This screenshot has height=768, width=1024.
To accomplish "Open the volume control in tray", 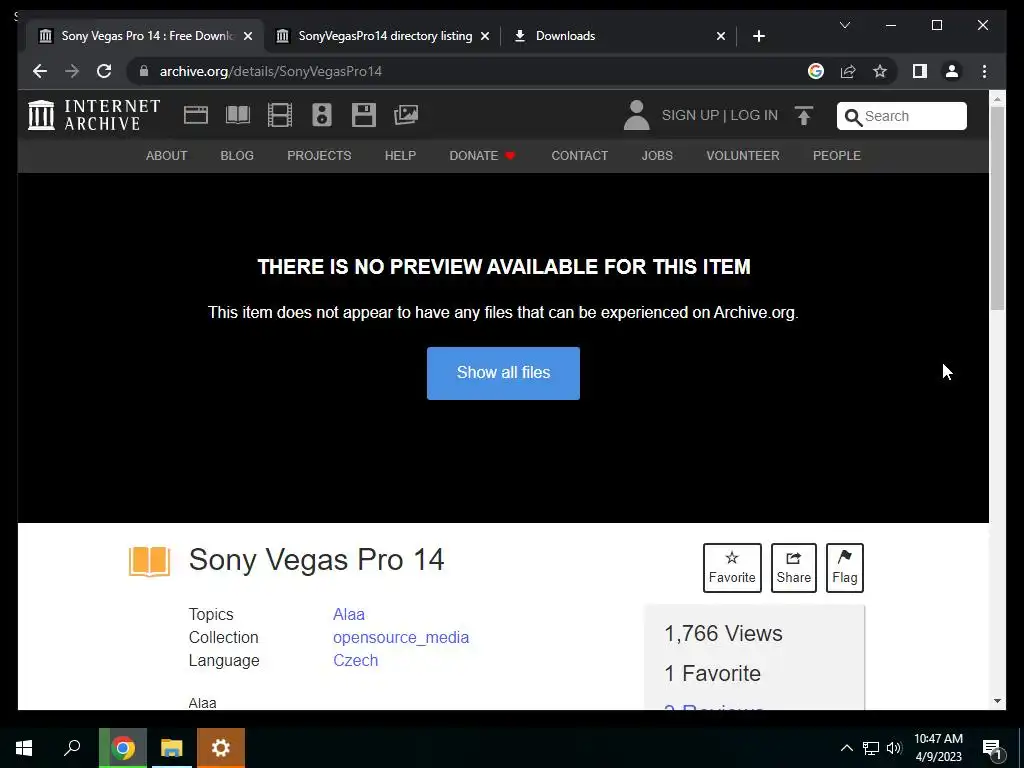I will (x=894, y=748).
